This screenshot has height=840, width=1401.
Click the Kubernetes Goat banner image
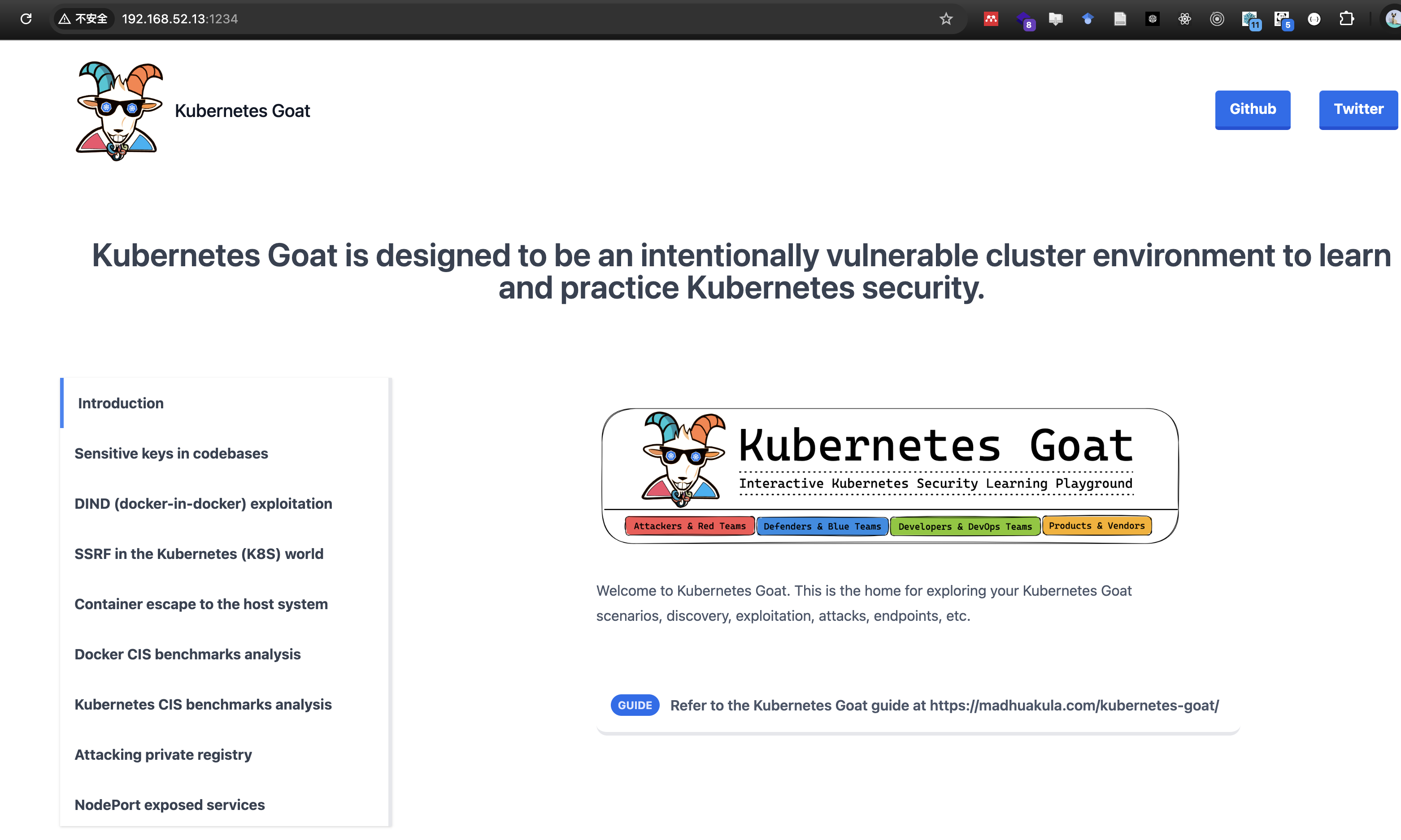click(x=889, y=476)
